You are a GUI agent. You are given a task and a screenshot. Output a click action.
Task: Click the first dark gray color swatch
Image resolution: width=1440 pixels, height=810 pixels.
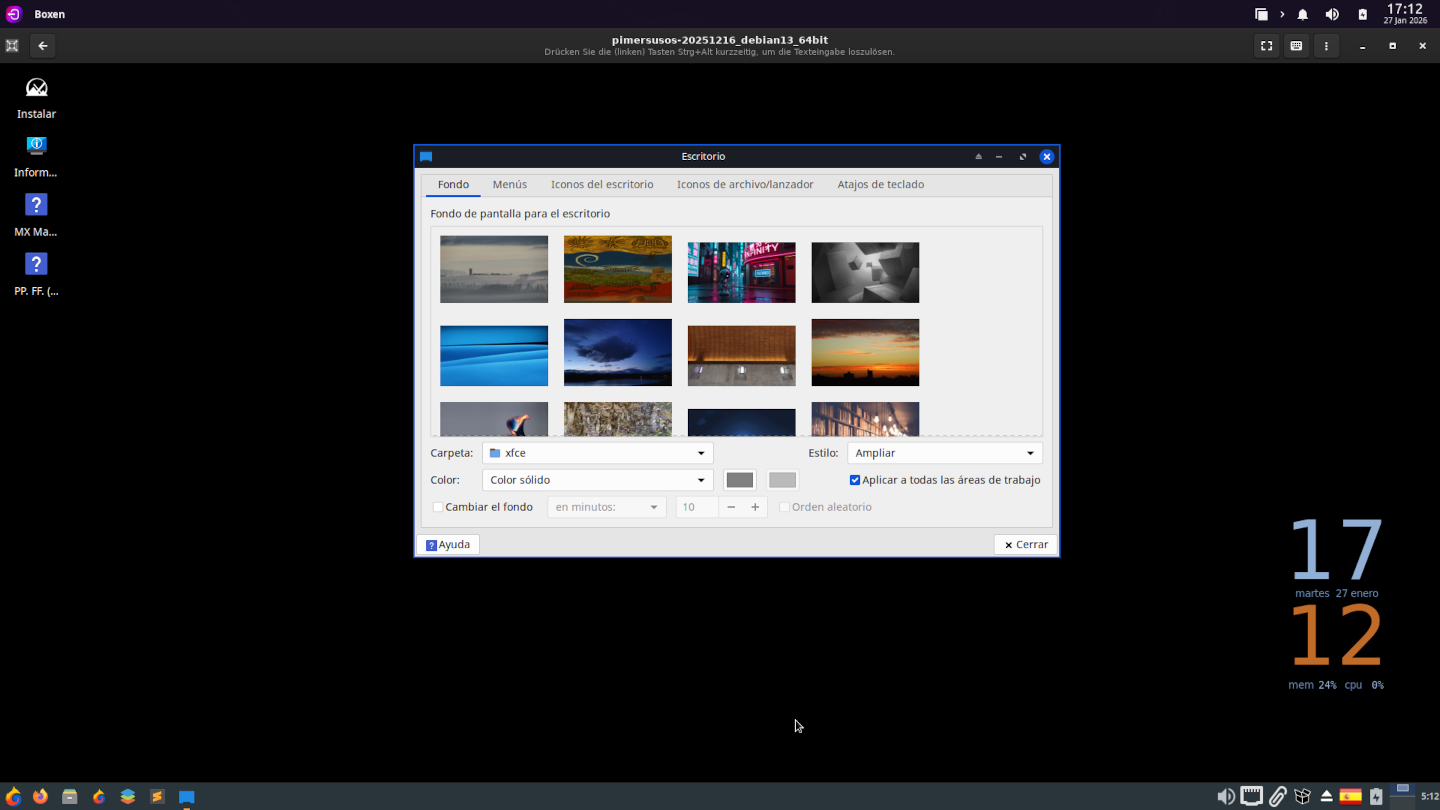[x=740, y=480]
